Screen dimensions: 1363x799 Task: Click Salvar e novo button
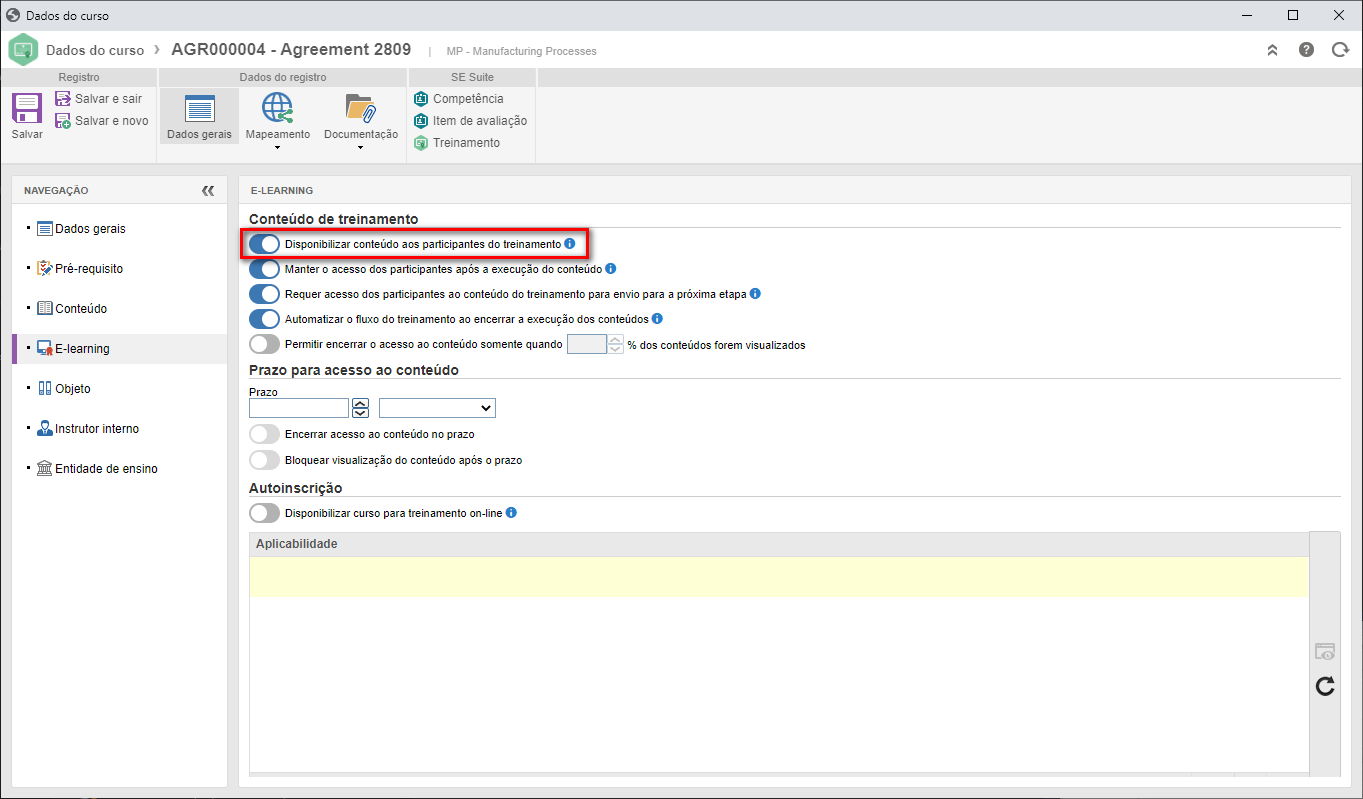point(101,121)
